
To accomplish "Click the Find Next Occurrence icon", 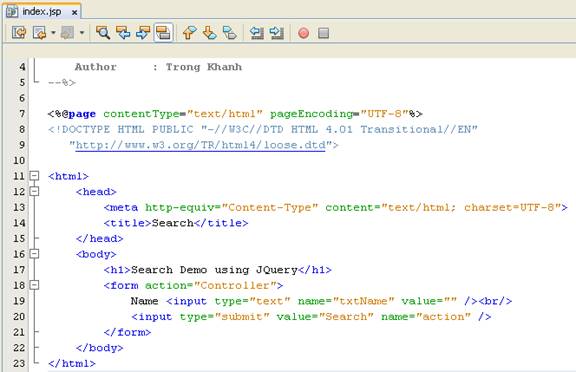I will pyautogui.click(x=143, y=33).
